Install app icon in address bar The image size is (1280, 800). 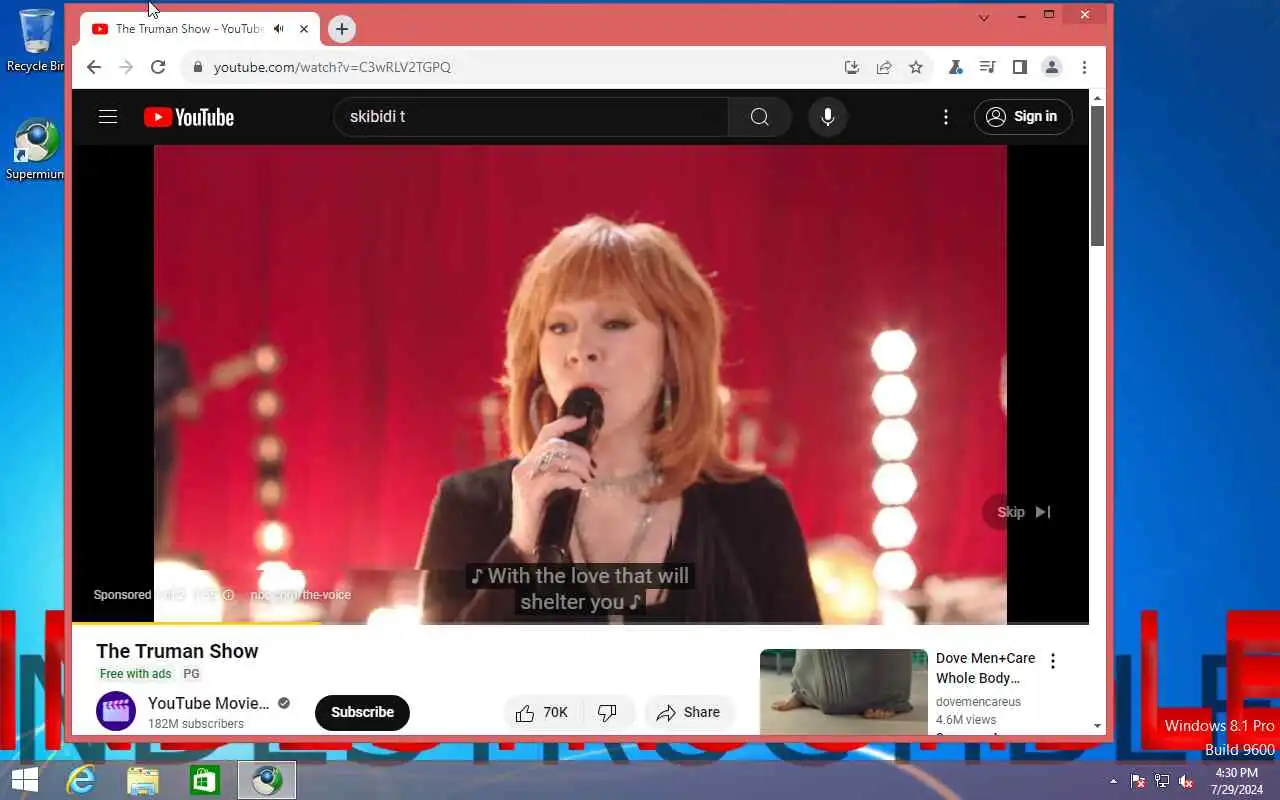click(x=852, y=67)
